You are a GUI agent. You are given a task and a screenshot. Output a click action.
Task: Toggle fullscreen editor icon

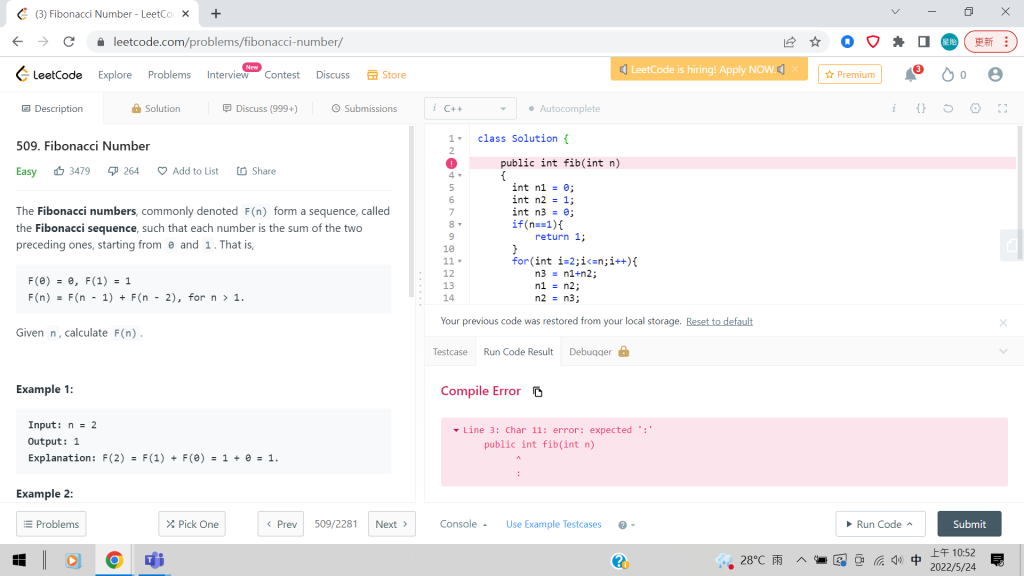pos(1002,108)
